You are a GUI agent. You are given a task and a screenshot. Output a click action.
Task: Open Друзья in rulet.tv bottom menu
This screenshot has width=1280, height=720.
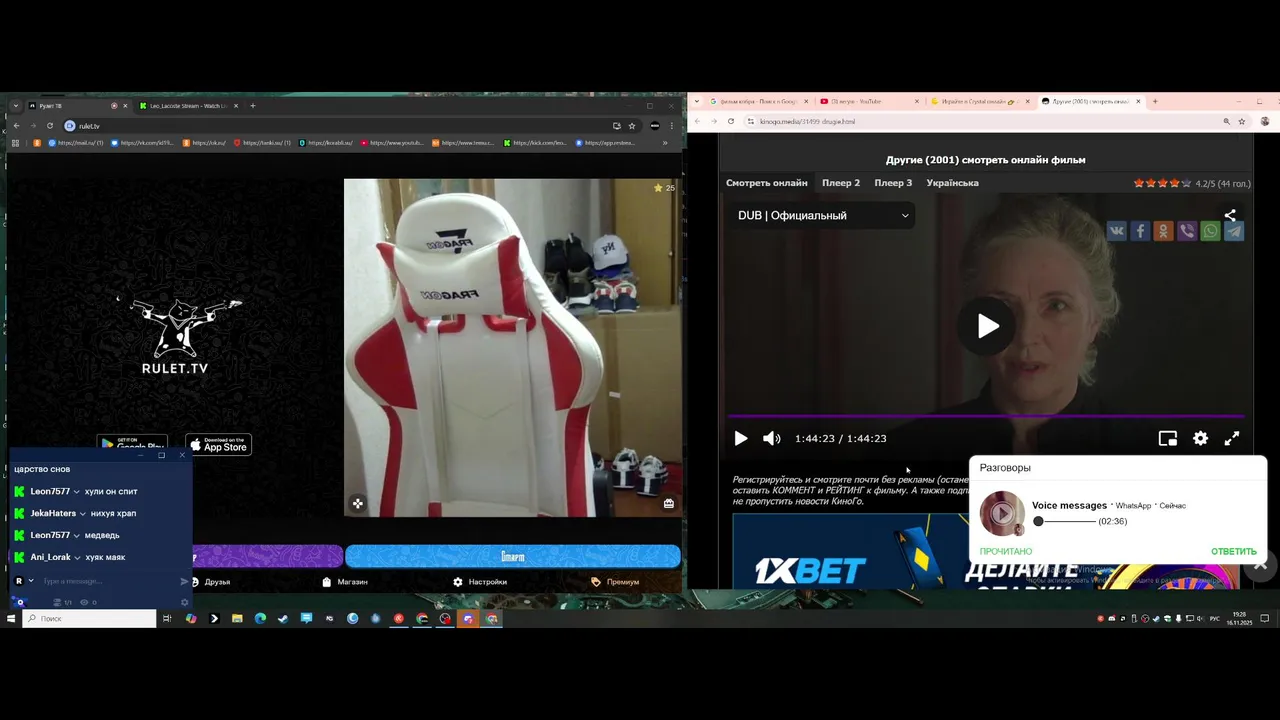point(210,581)
